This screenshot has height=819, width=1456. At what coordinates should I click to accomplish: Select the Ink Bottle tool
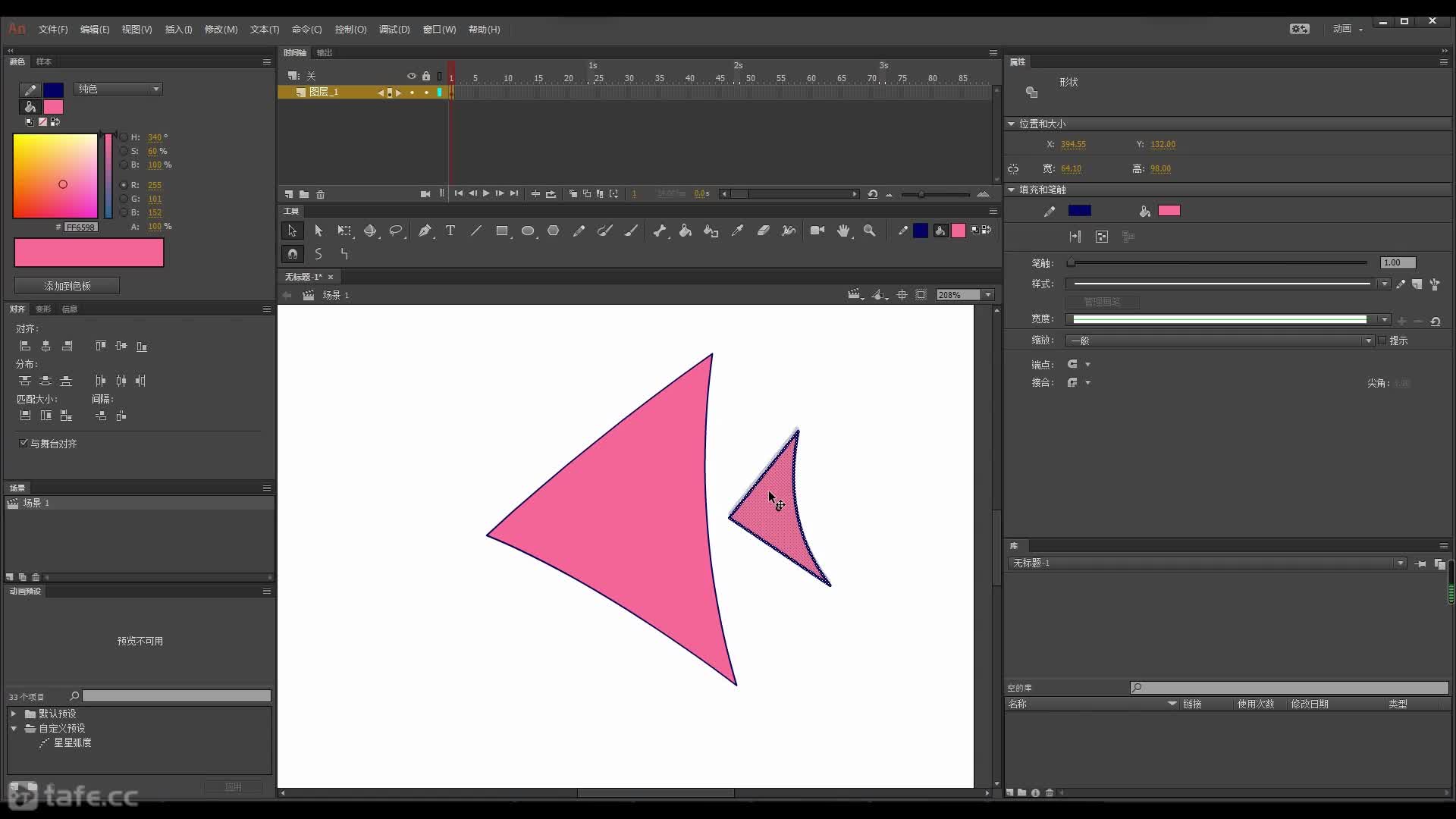(711, 231)
